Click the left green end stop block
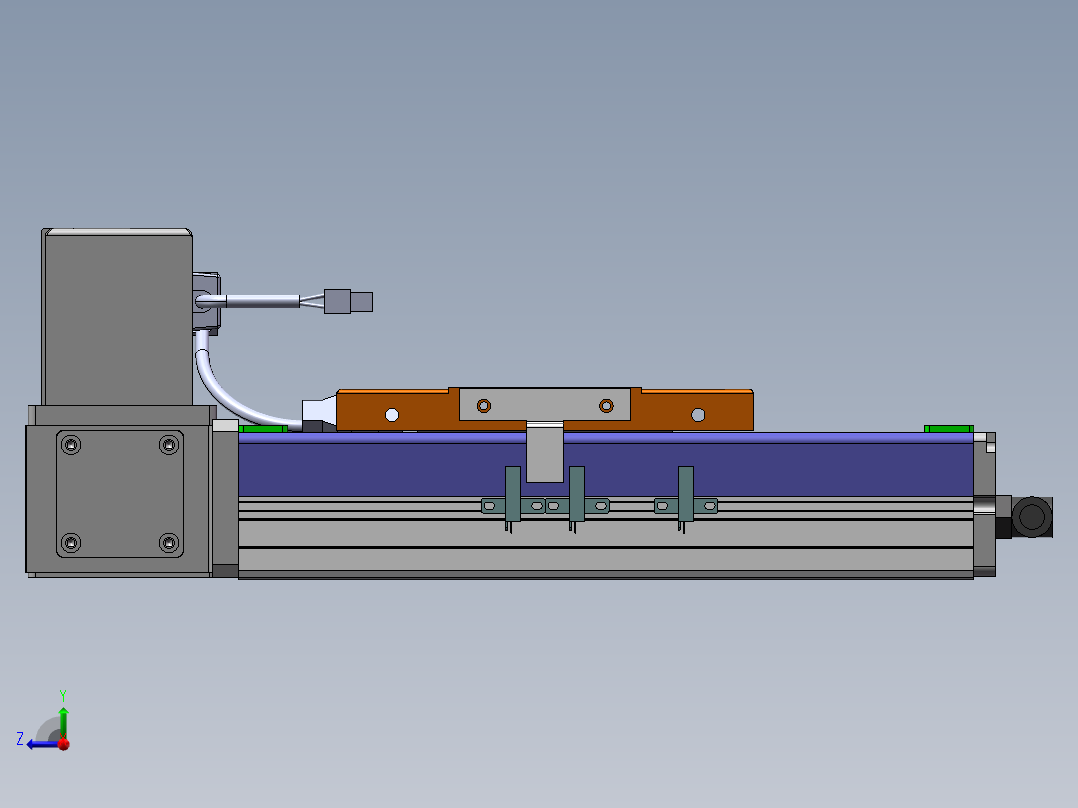The width and height of the screenshot is (1078, 808). 263,429
